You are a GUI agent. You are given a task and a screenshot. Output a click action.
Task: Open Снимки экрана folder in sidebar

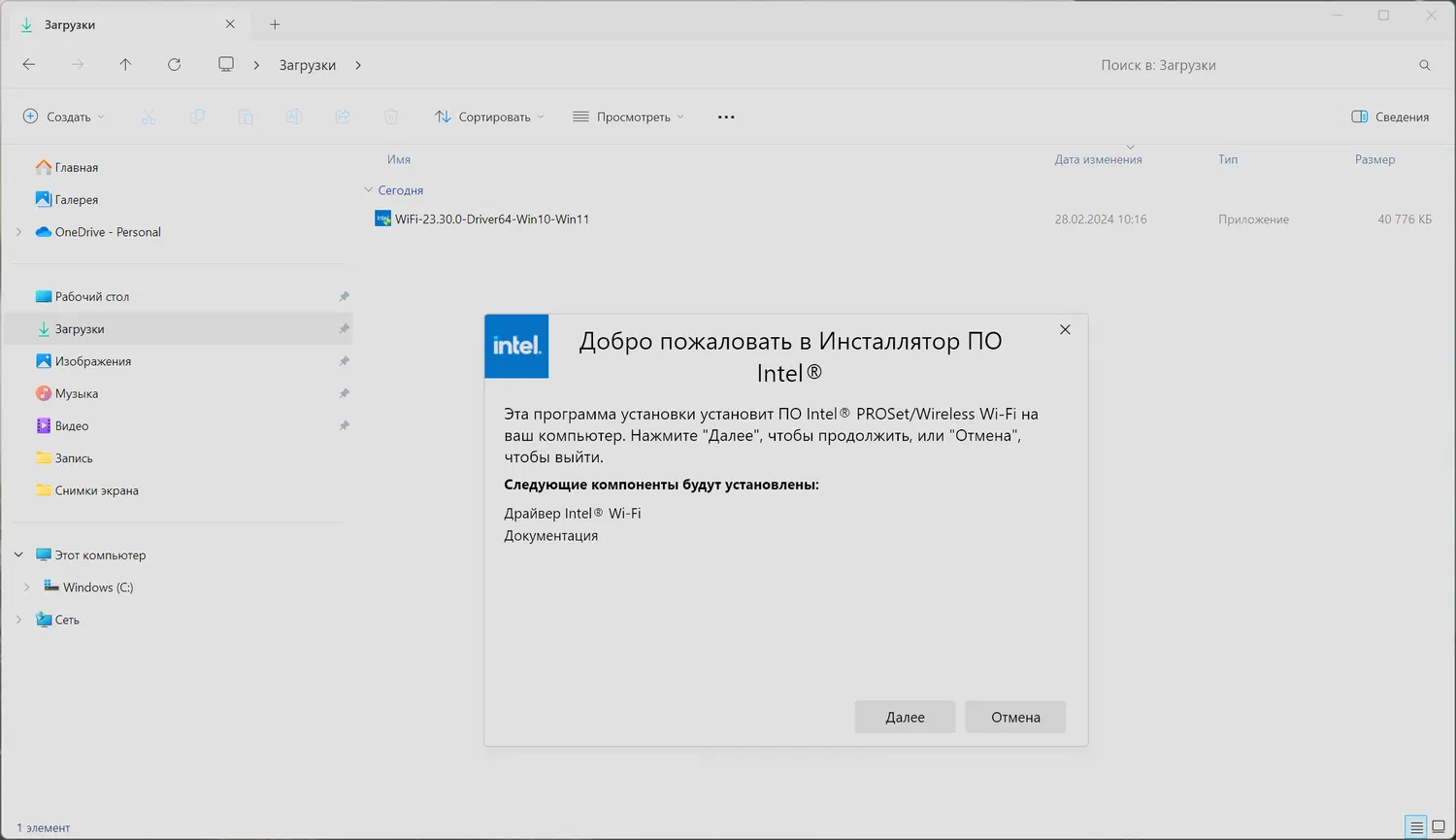(97, 490)
